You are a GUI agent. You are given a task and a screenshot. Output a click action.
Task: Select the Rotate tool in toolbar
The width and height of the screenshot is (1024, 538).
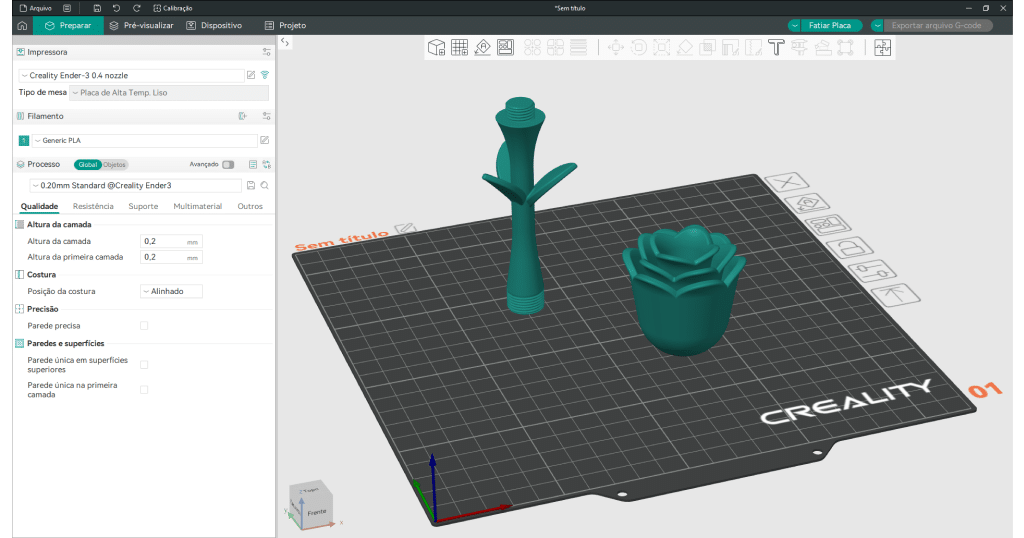pos(639,48)
